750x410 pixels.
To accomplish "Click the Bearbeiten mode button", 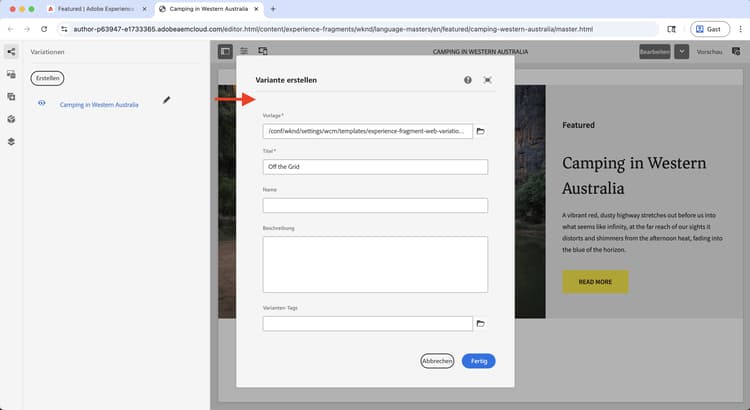I will 655,52.
